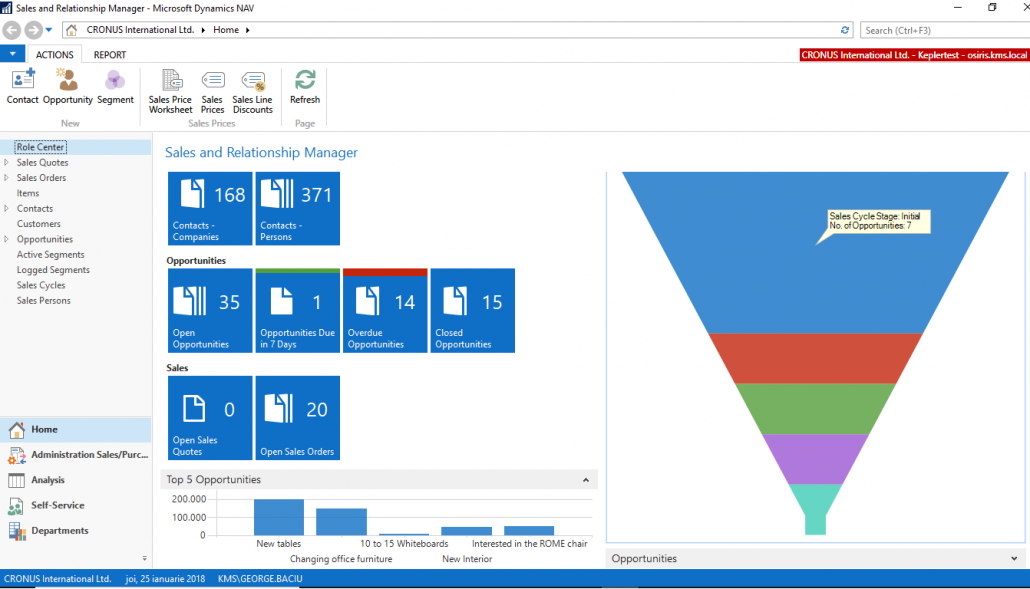Open Logged Segments list

(x=53, y=270)
